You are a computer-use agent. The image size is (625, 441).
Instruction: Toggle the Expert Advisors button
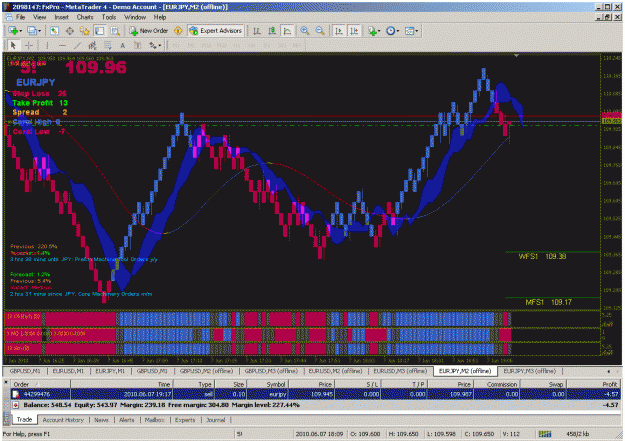point(216,31)
